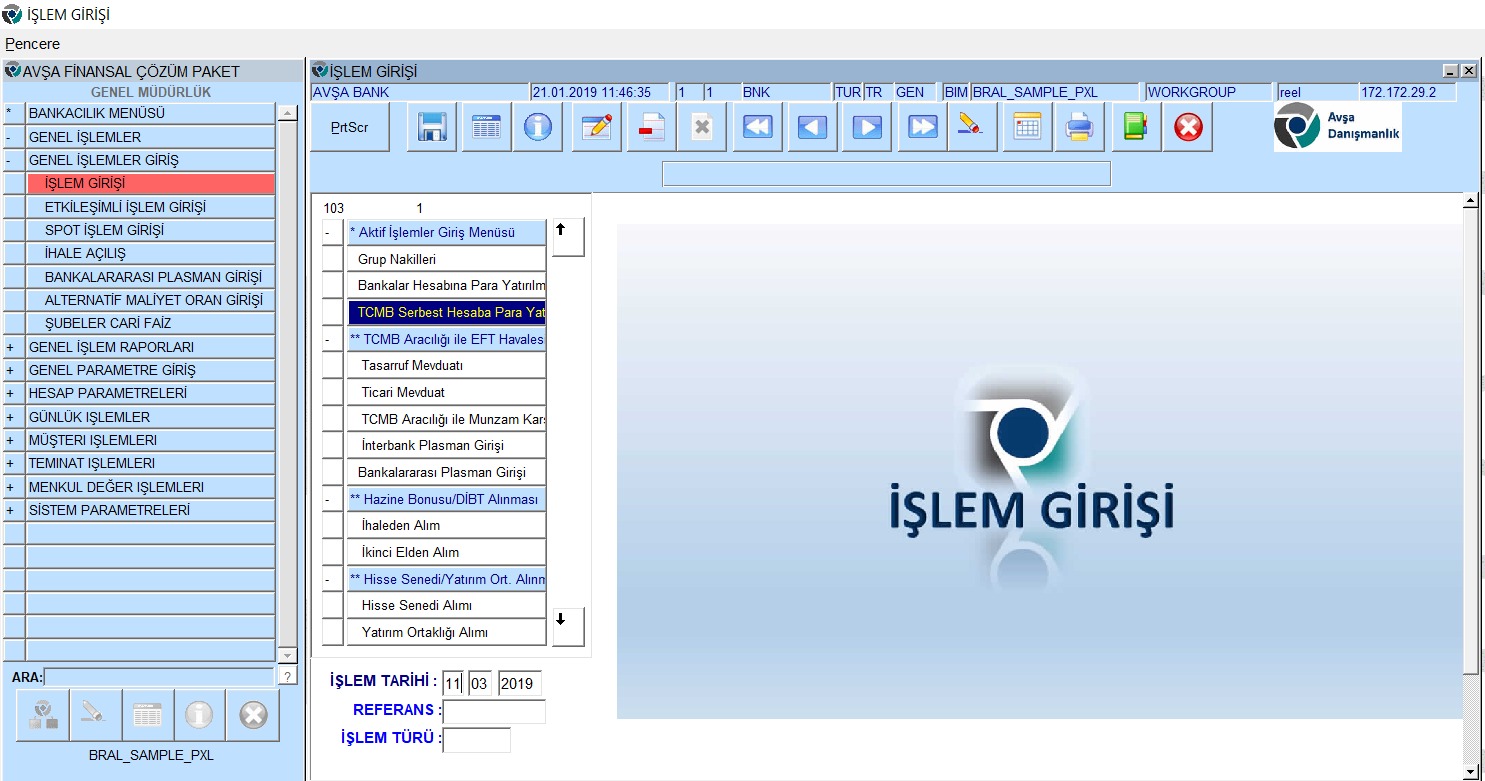Open the calendar grid icon

click(x=1027, y=128)
